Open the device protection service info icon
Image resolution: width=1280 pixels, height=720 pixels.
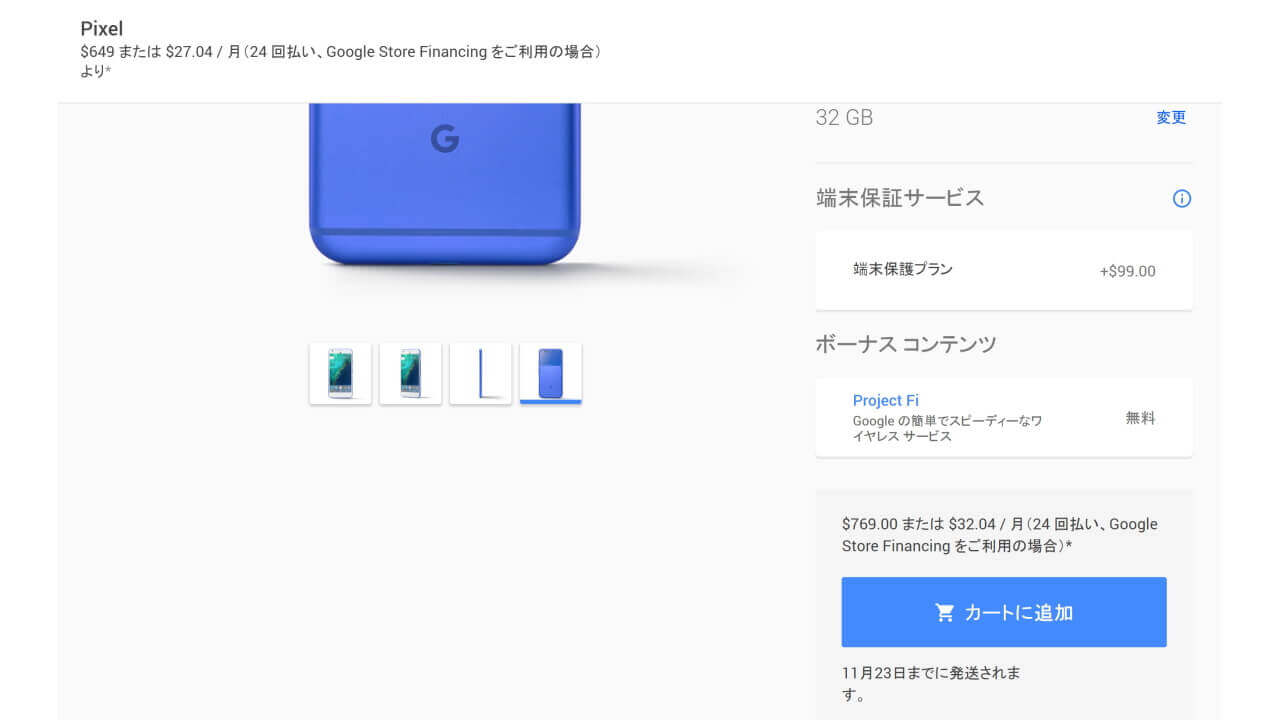click(1181, 198)
